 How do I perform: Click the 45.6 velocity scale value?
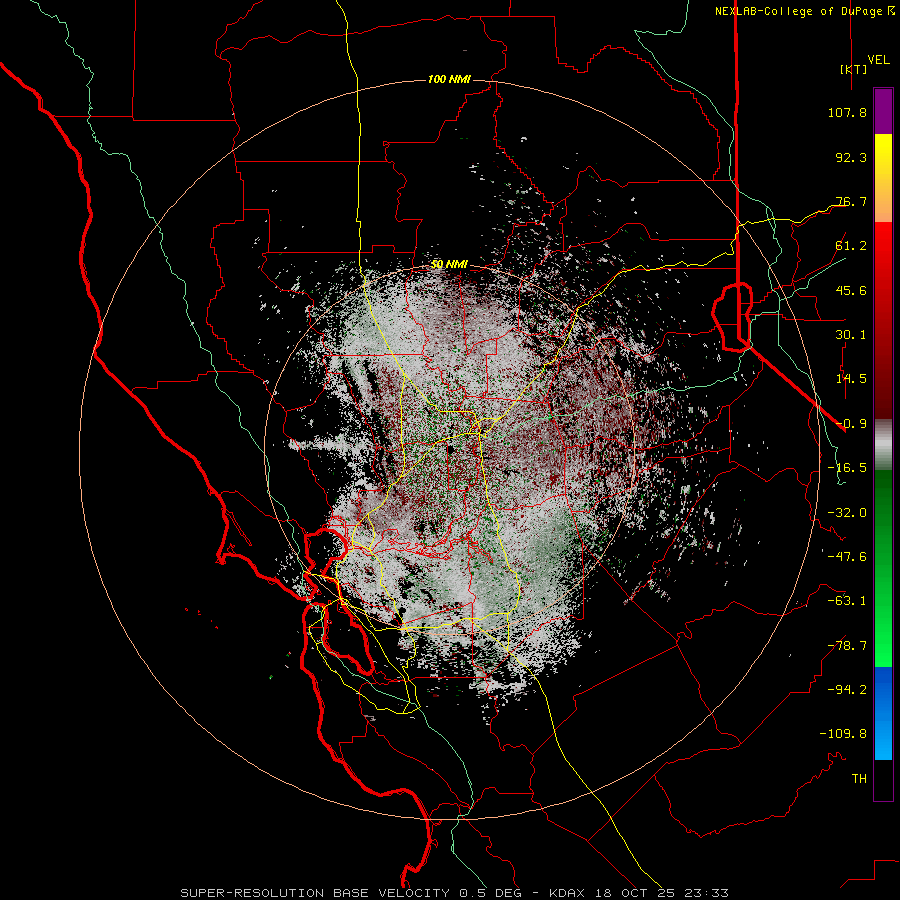pos(851,290)
